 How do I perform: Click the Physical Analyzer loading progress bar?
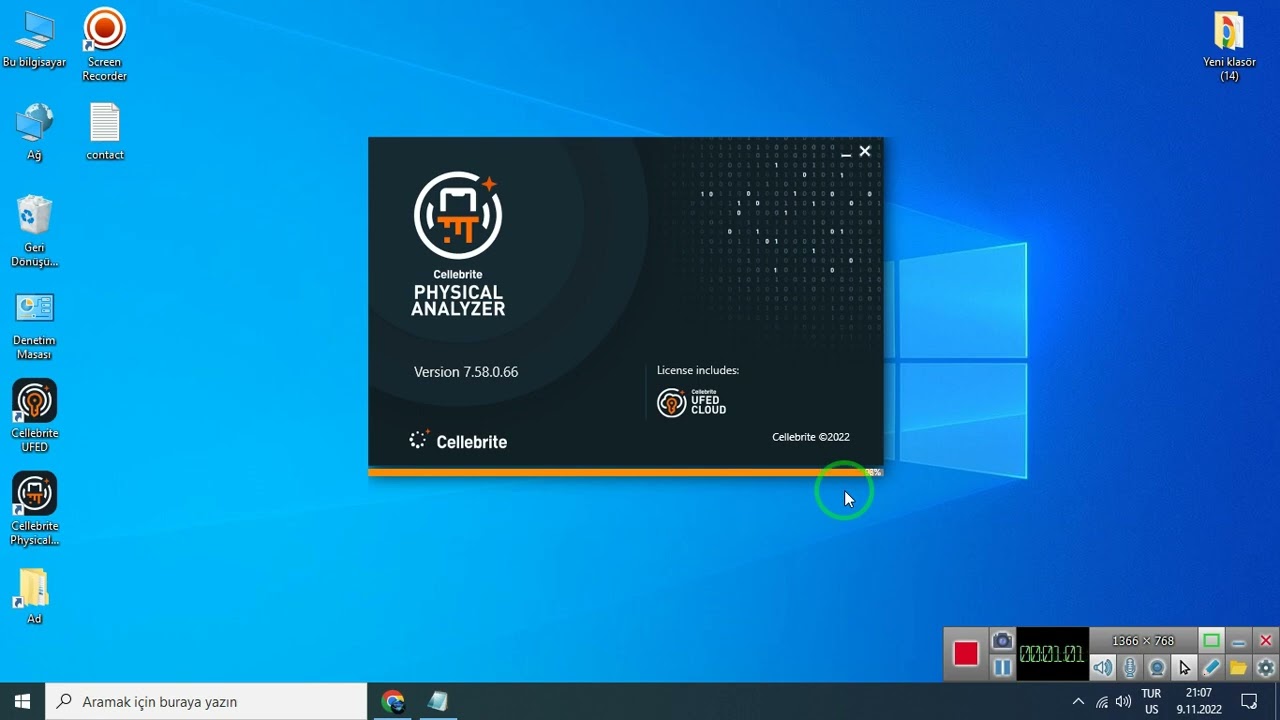625,472
